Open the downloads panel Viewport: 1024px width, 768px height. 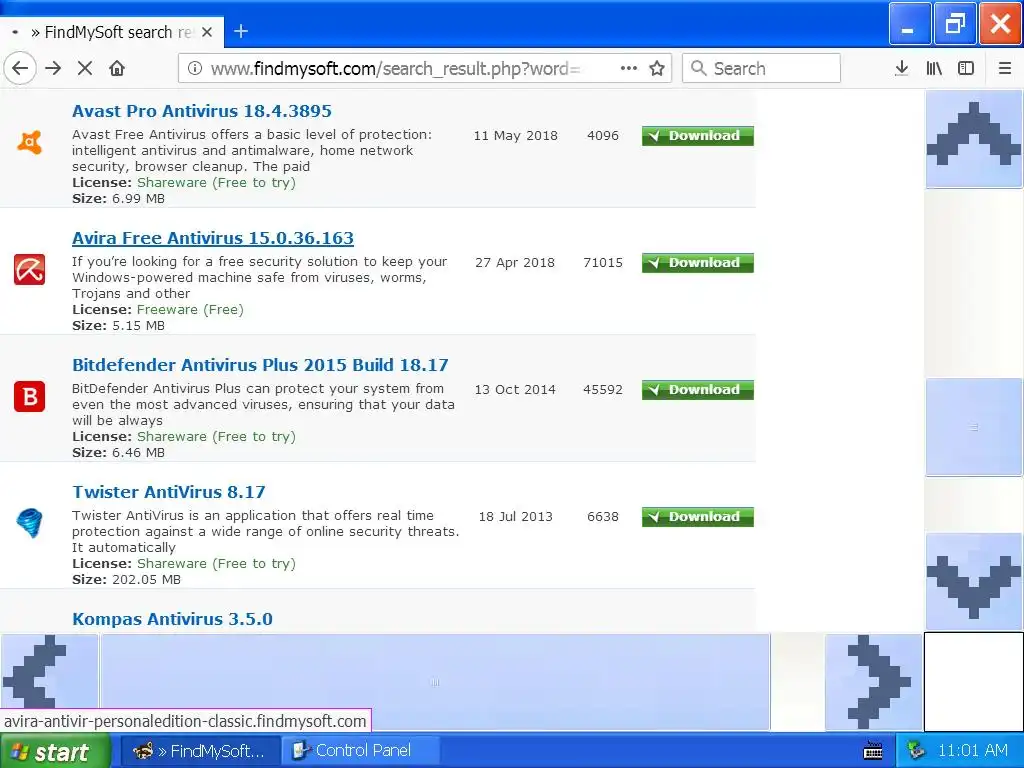(902, 68)
